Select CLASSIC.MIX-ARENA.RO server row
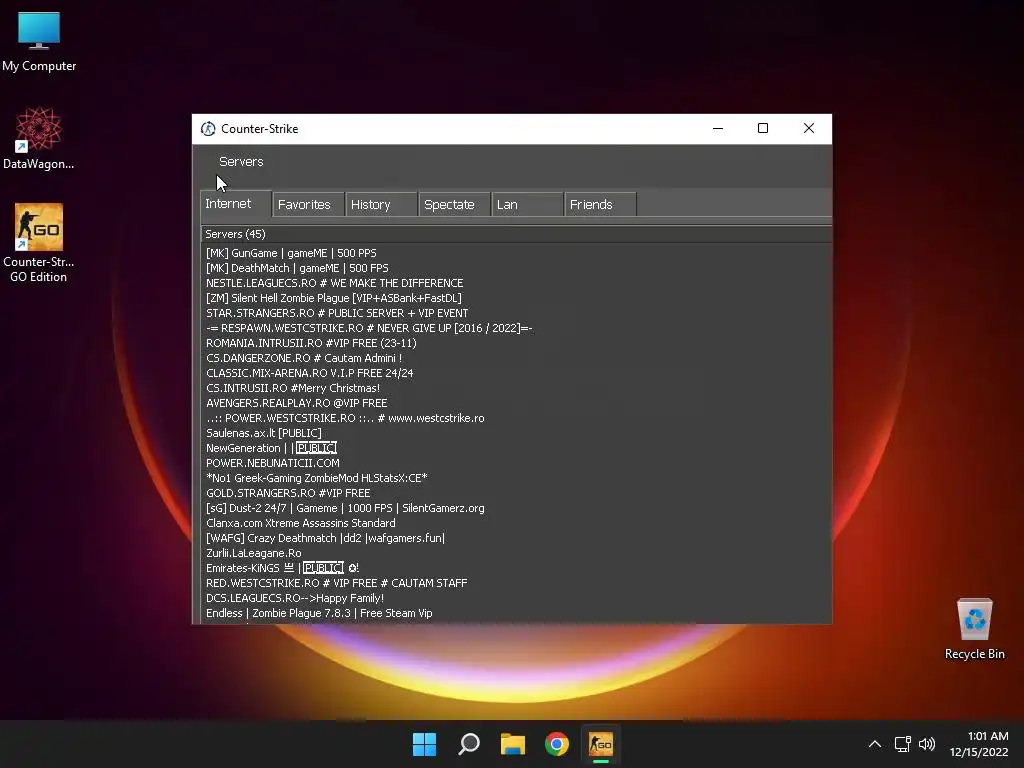This screenshot has height=768, width=1024. pos(516,374)
